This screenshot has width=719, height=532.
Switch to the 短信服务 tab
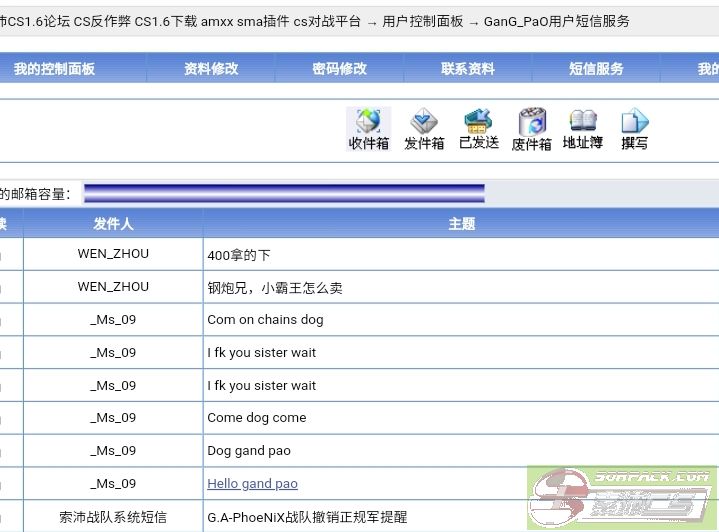coord(596,69)
